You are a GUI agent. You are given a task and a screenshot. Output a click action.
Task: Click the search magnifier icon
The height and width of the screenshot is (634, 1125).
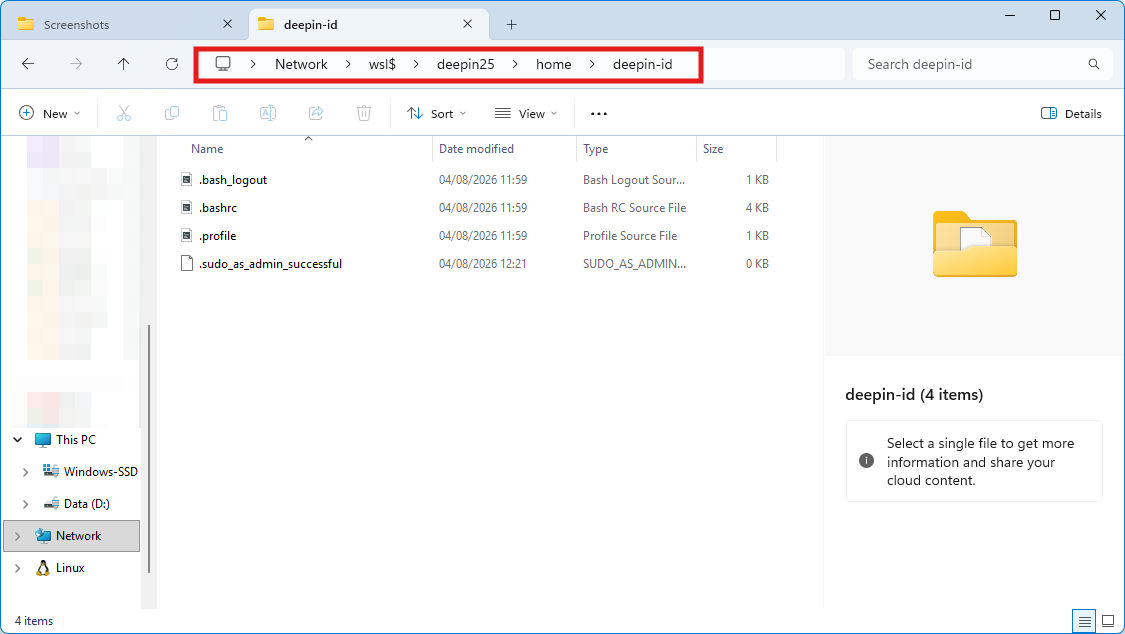[1093, 64]
